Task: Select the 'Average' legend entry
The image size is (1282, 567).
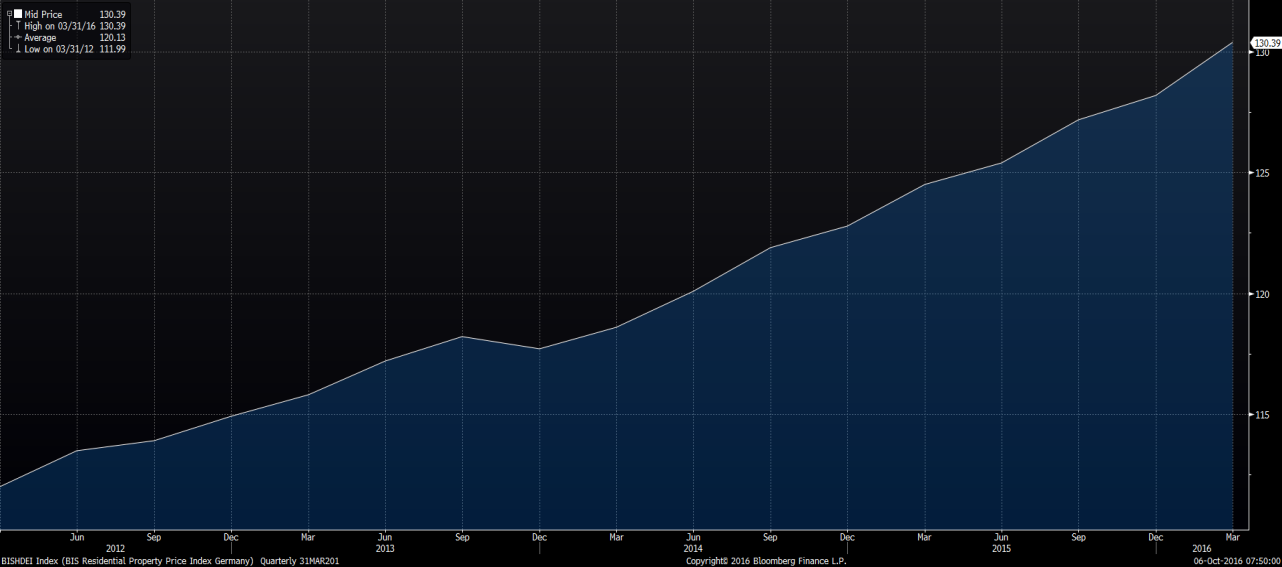Action: click(40, 37)
